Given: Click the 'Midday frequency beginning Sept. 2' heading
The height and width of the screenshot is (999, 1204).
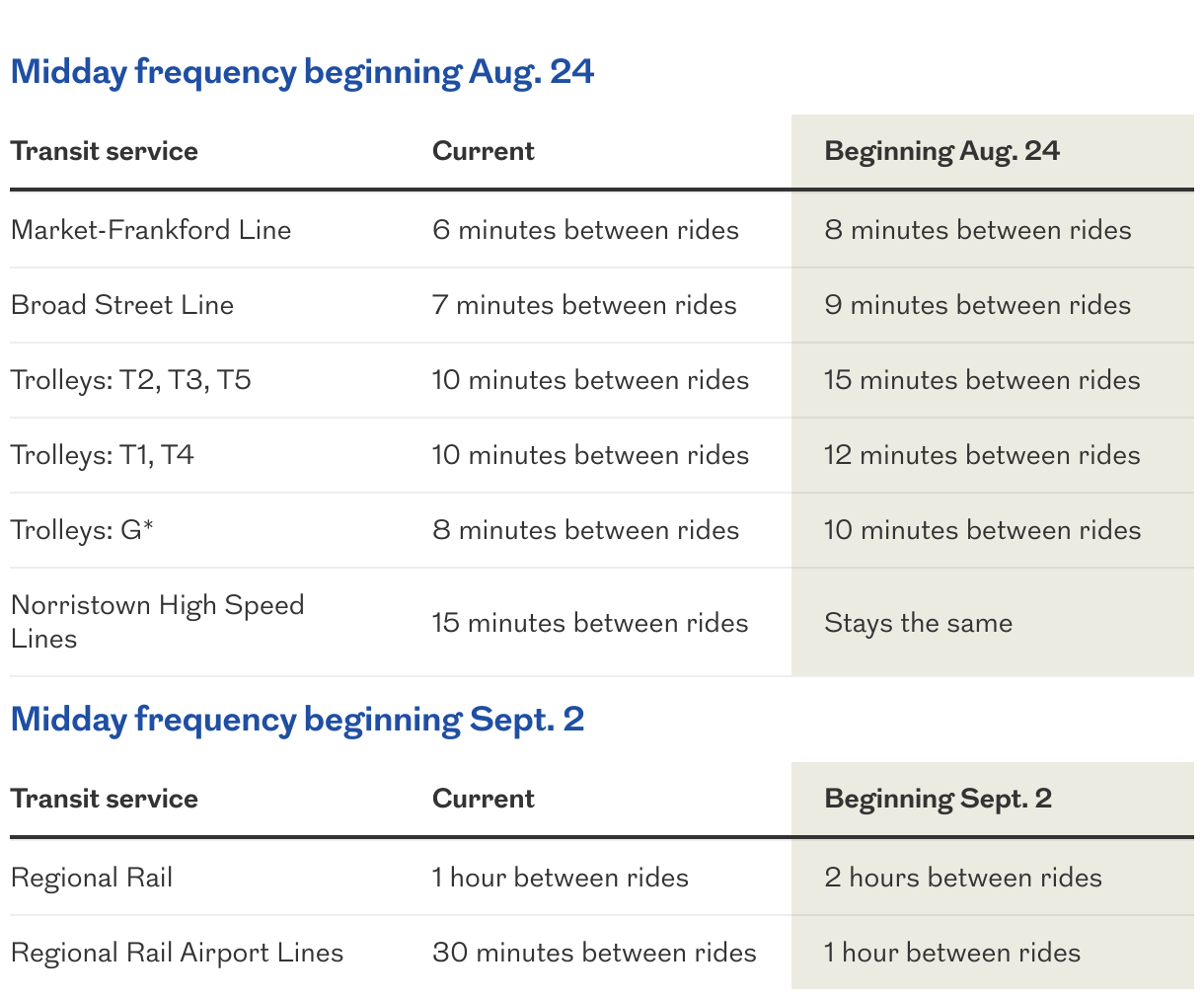Looking at the screenshot, I should coord(297,719).
